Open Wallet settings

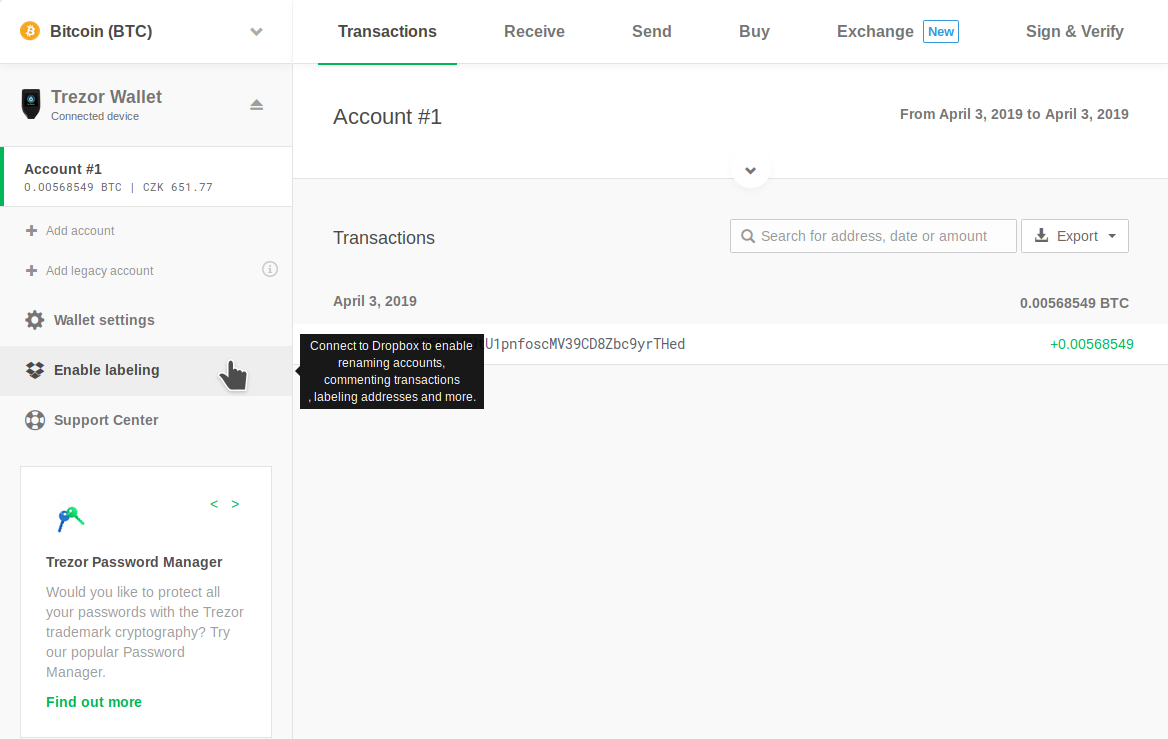tap(104, 320)
